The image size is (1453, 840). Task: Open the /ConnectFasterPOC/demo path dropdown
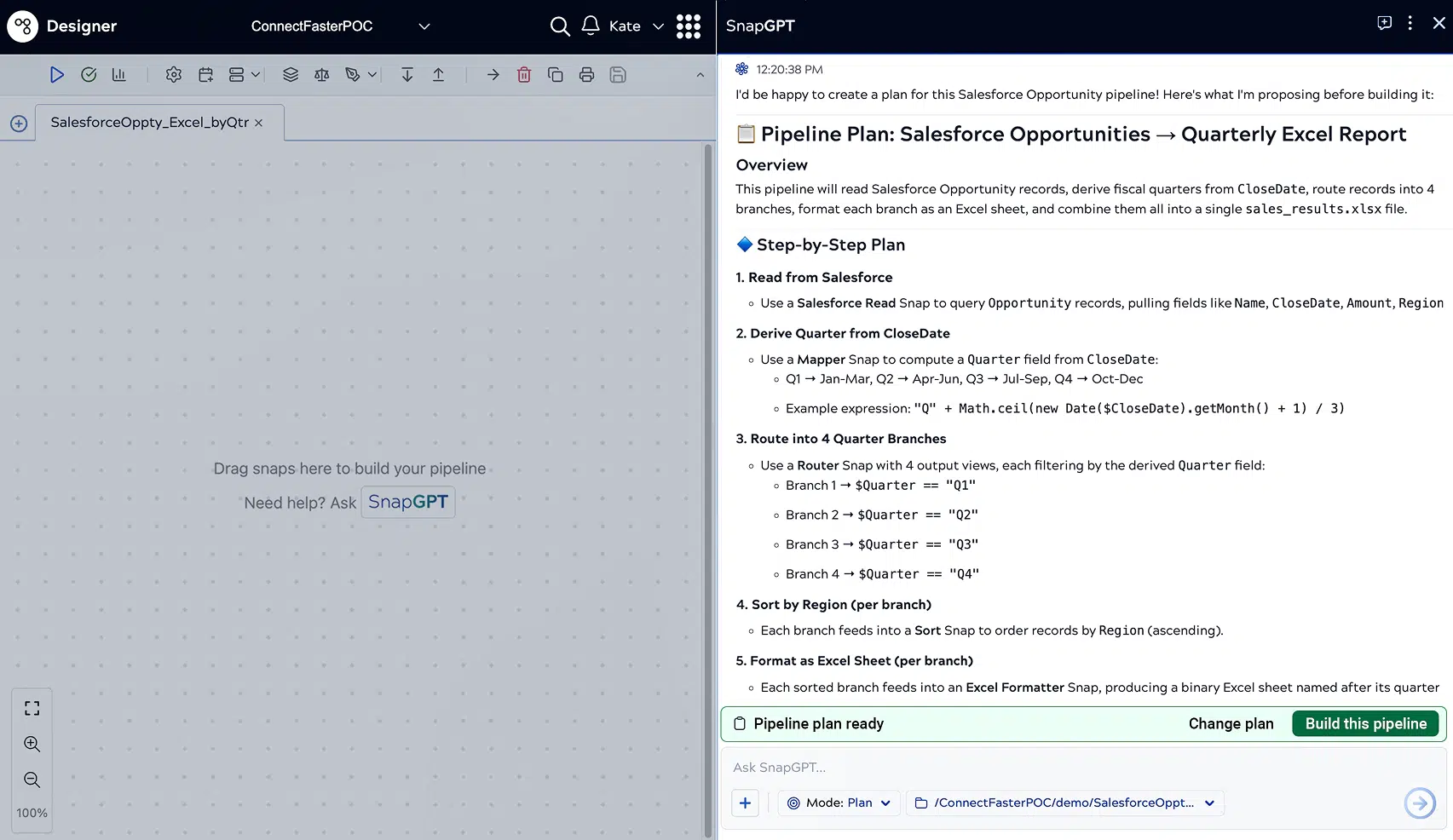tap(1065, 803)
